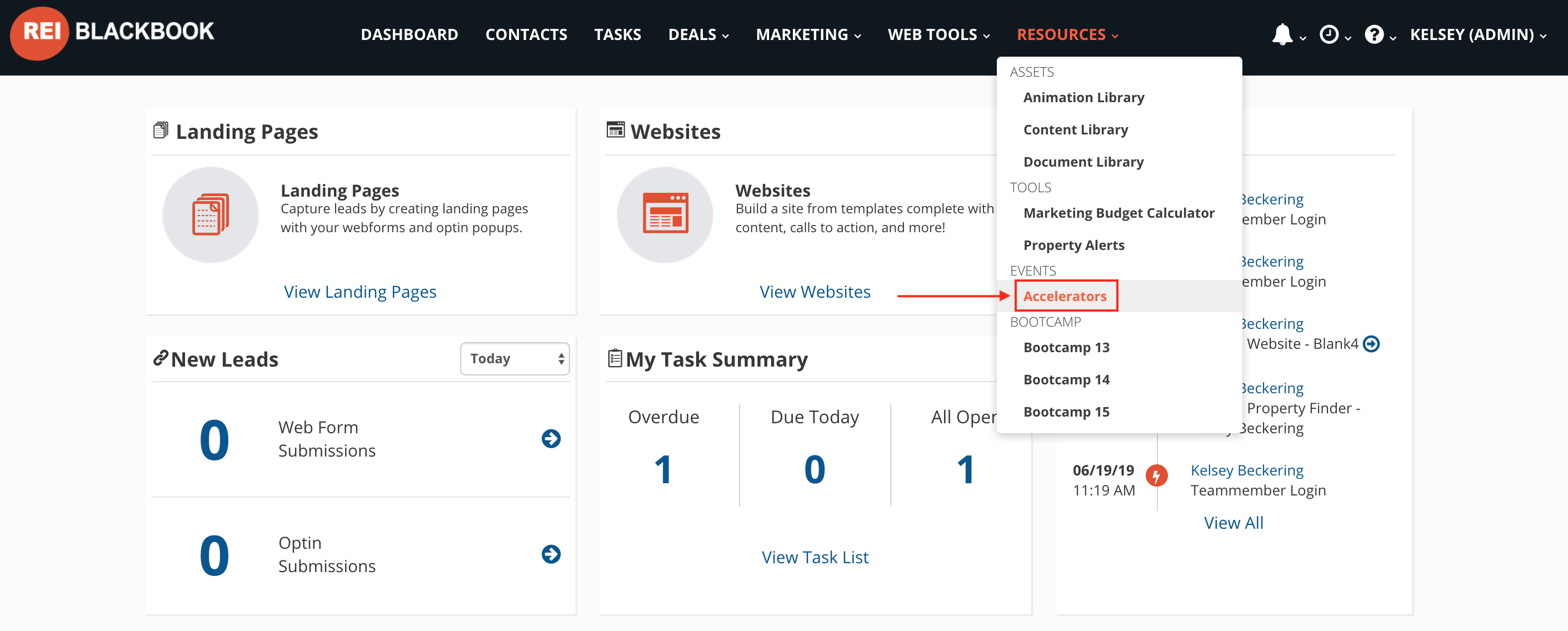Expand the Marketing menu
The image size is (1568, 631).
[808, 34]
